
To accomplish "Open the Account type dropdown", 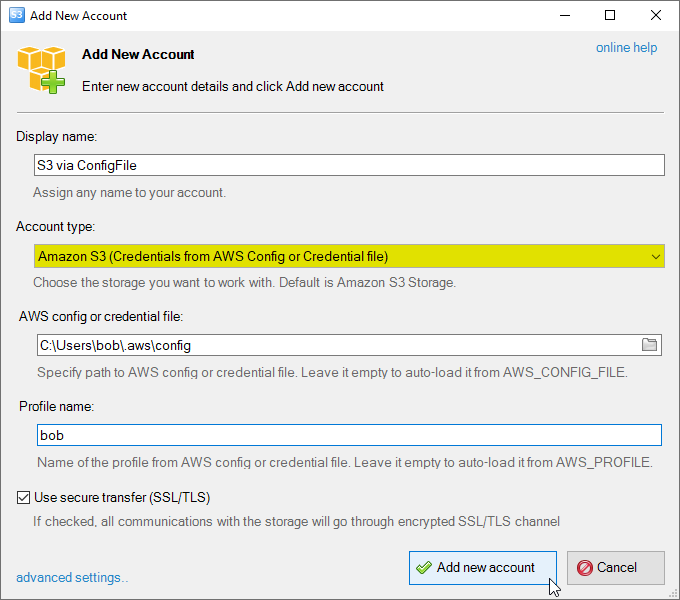I will (349, 256).
